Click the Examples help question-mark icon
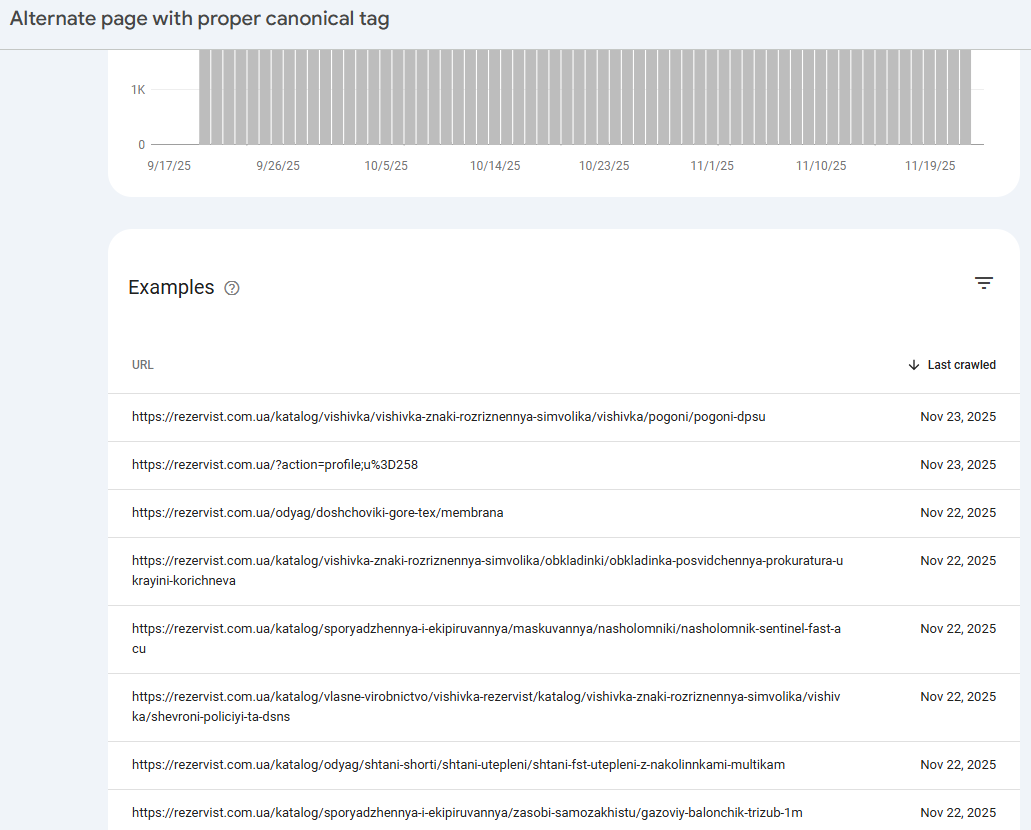This screenshot has height=830, width=1031. (231, 288)
